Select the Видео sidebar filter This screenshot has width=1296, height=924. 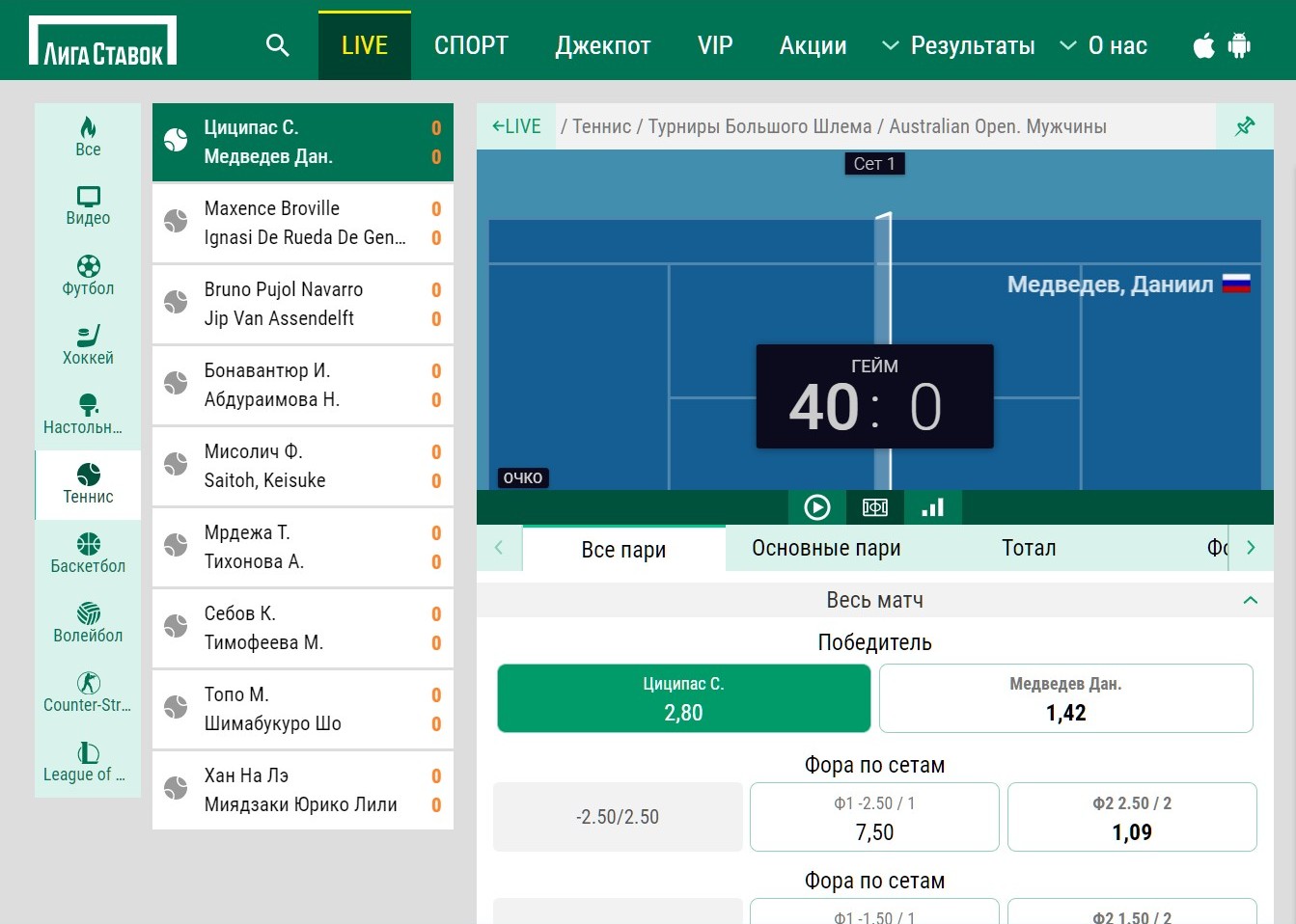pos(88,206)
